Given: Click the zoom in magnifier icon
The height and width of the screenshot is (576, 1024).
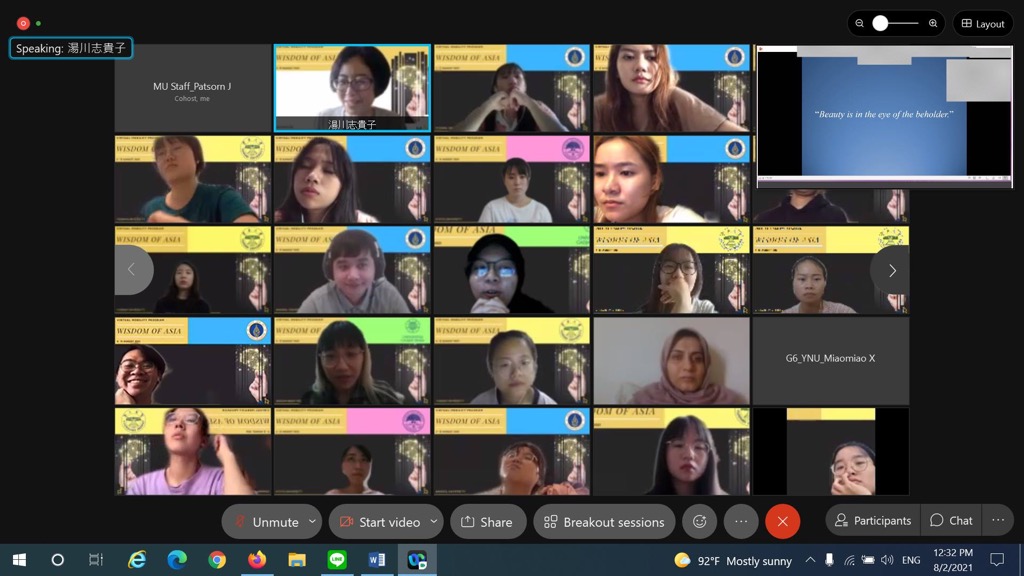Looking at the screenshot, I should (933, 24).
